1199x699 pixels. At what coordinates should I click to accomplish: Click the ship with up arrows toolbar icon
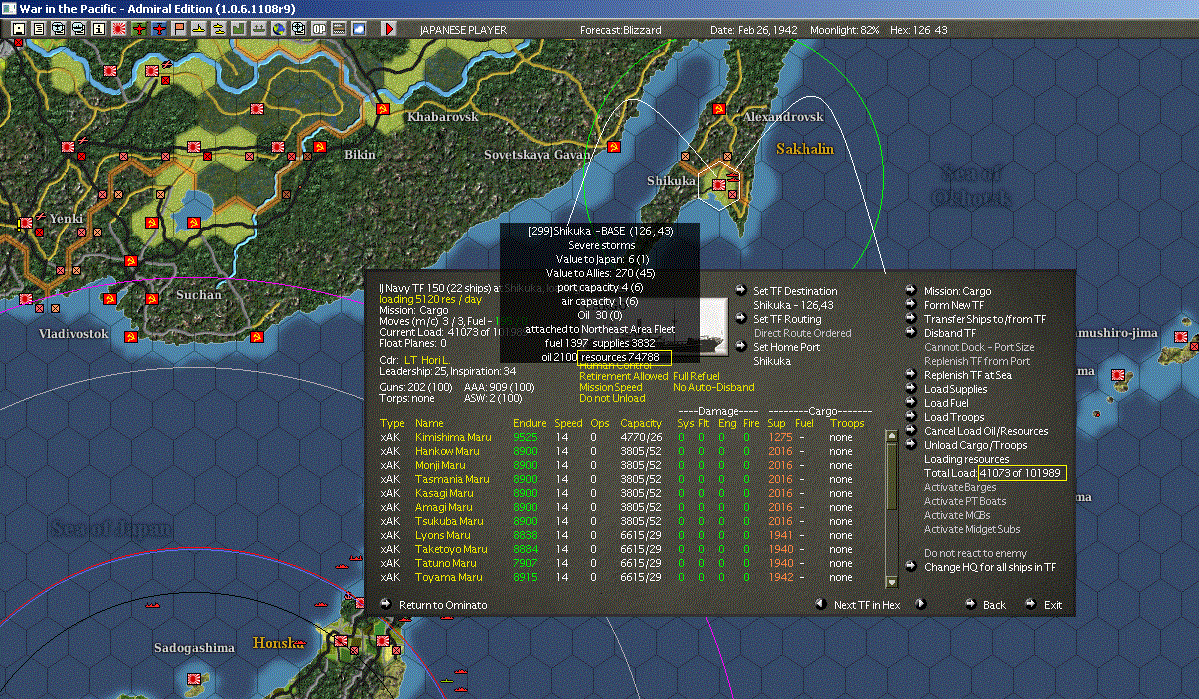[x=258, y=29]
